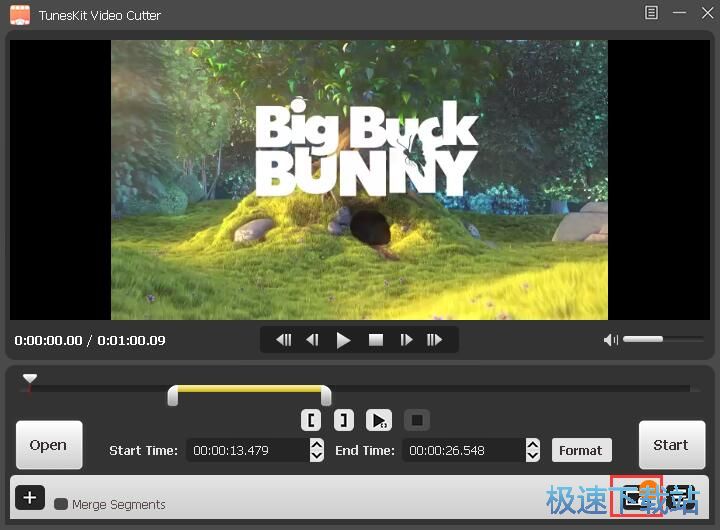Step forward one frame
This screenshot has width=720, height=530.
click(406, 340)
